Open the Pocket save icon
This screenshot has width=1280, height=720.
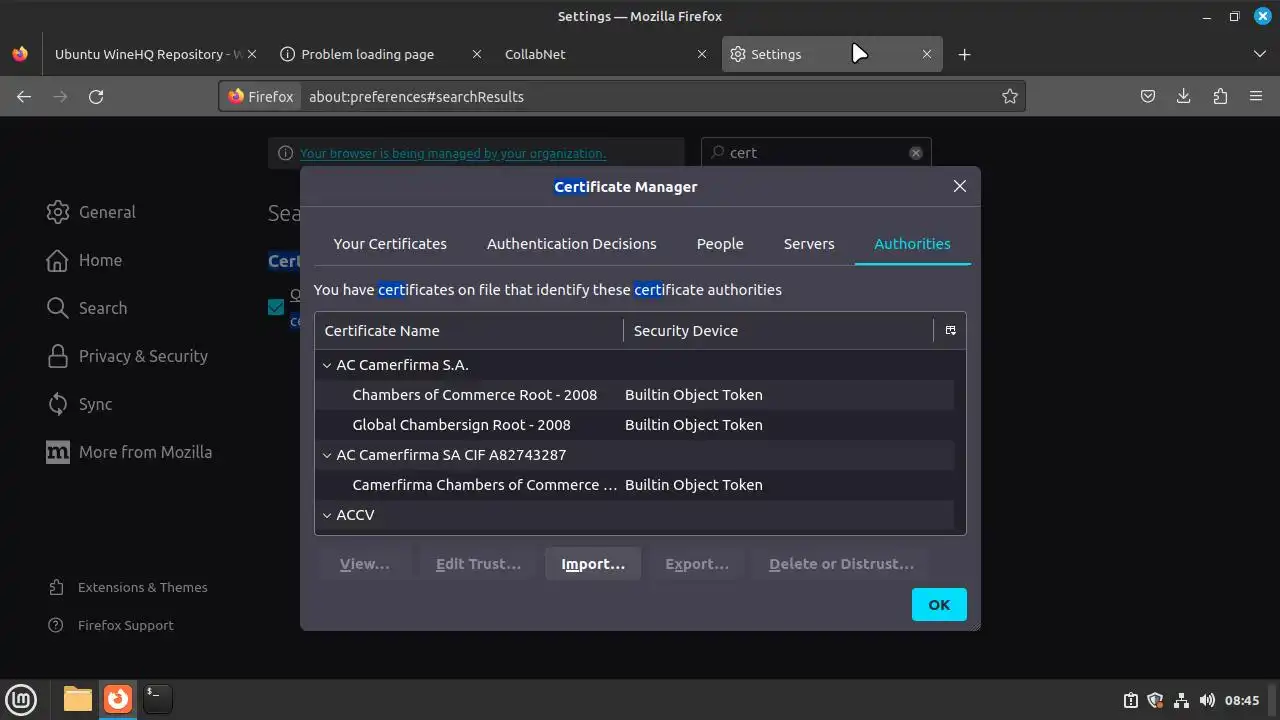(1148, 96)
